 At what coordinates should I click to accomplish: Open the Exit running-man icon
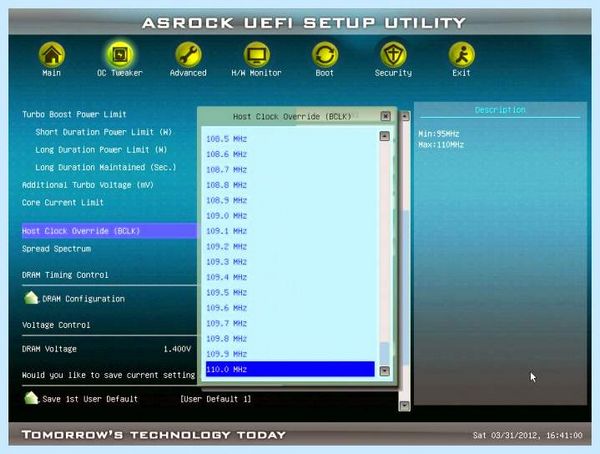(x=461, y=55)
